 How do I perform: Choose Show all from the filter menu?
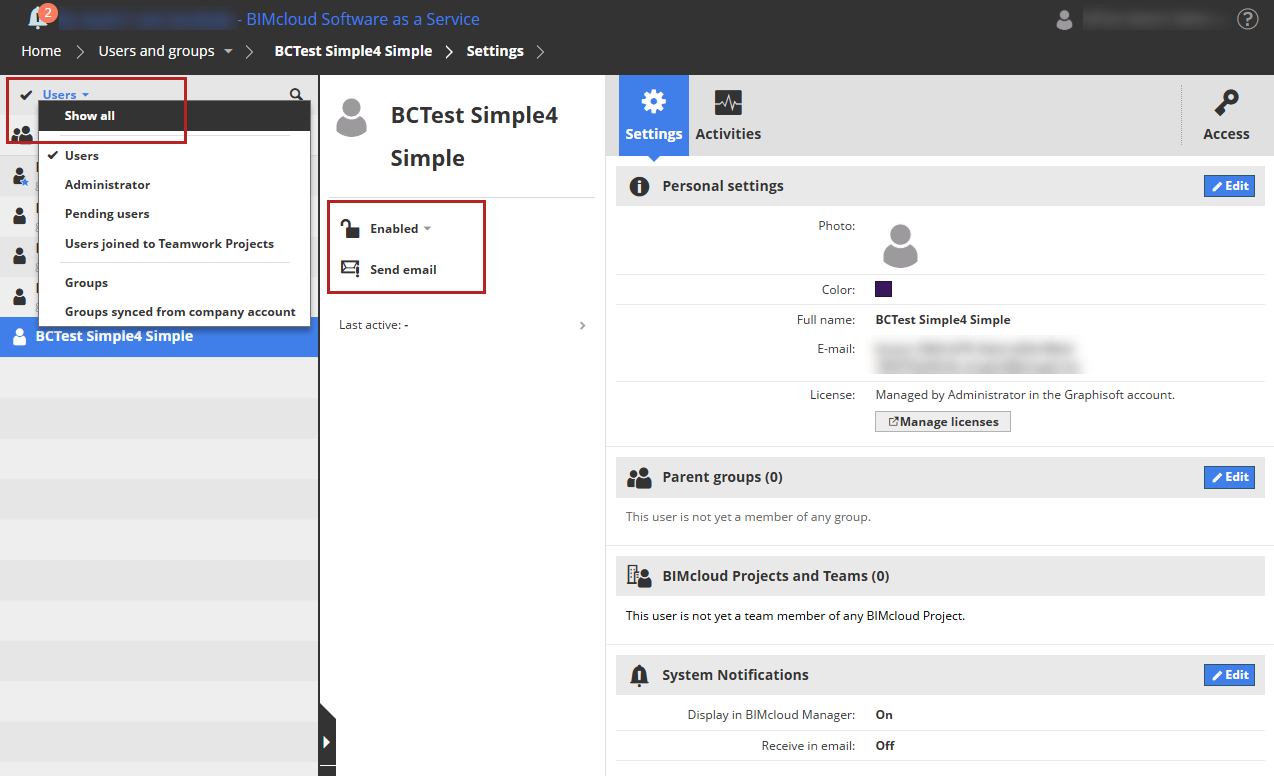(x=90, y=116)
